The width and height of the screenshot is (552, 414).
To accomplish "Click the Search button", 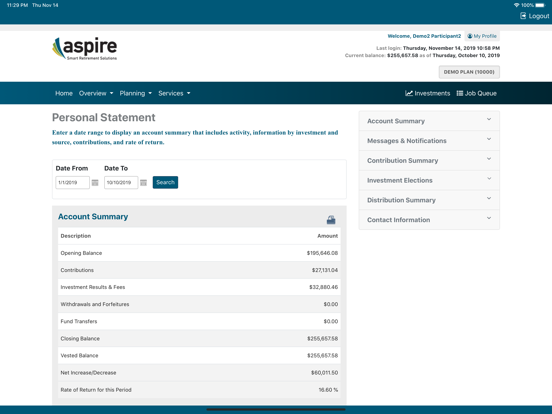I will pyautogui.click(x=165, y=182).
